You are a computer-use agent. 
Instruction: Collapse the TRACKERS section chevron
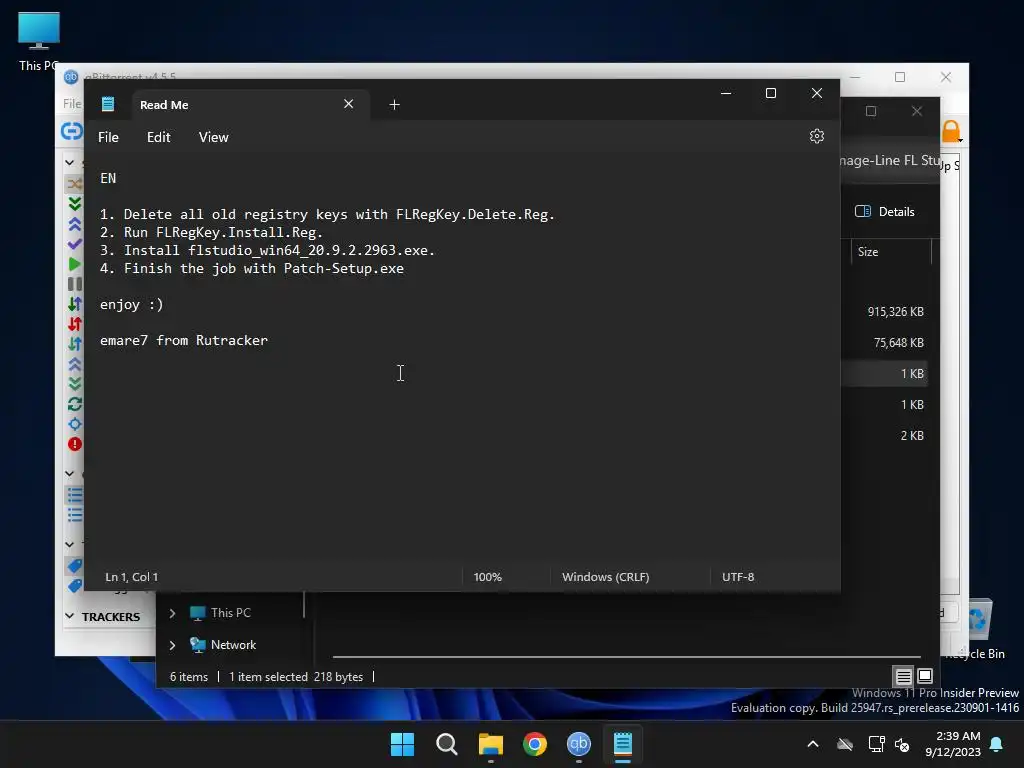(x=69, y=616)
